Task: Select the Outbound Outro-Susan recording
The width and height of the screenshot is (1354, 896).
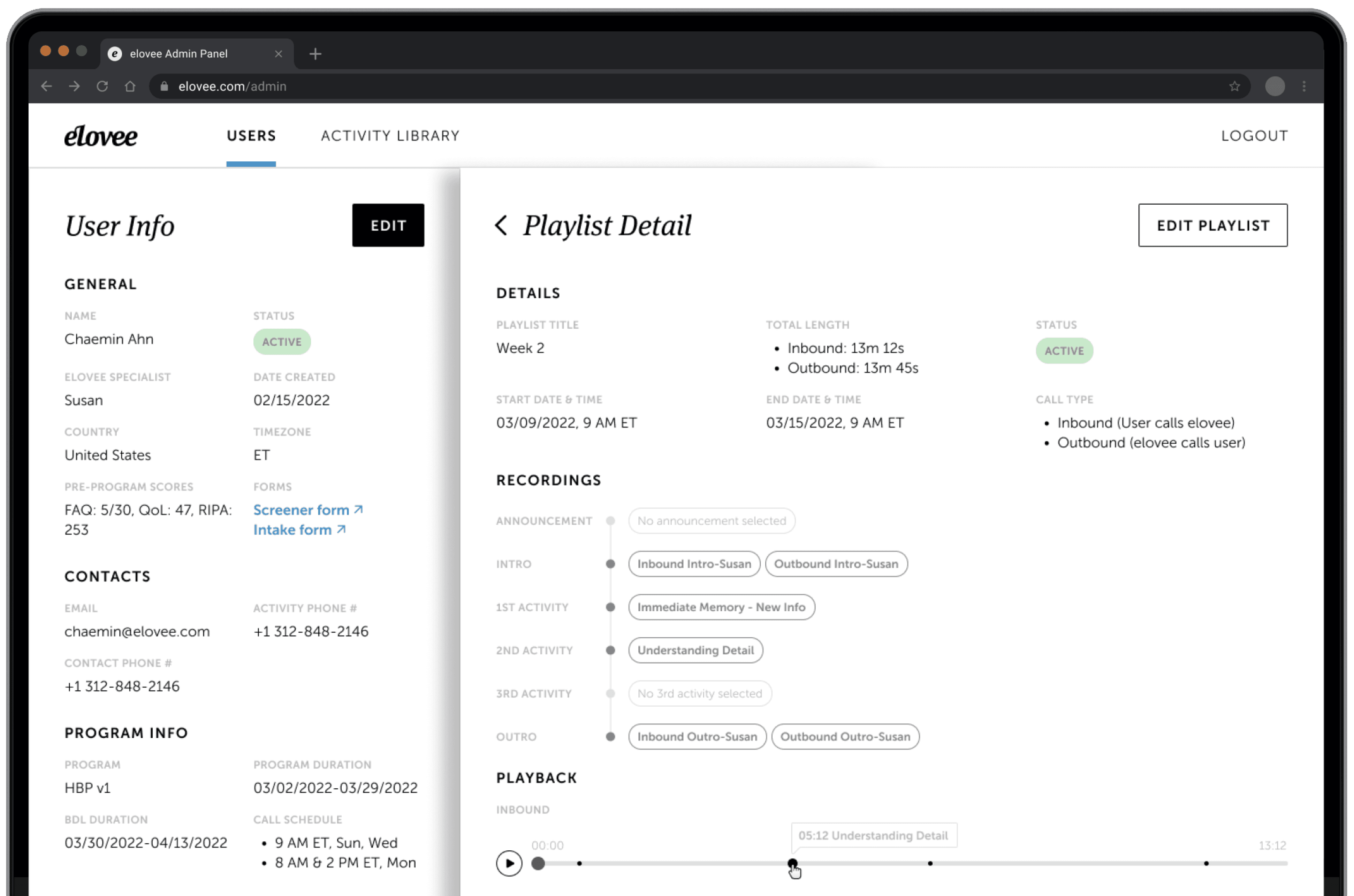Action: [845, 737]
